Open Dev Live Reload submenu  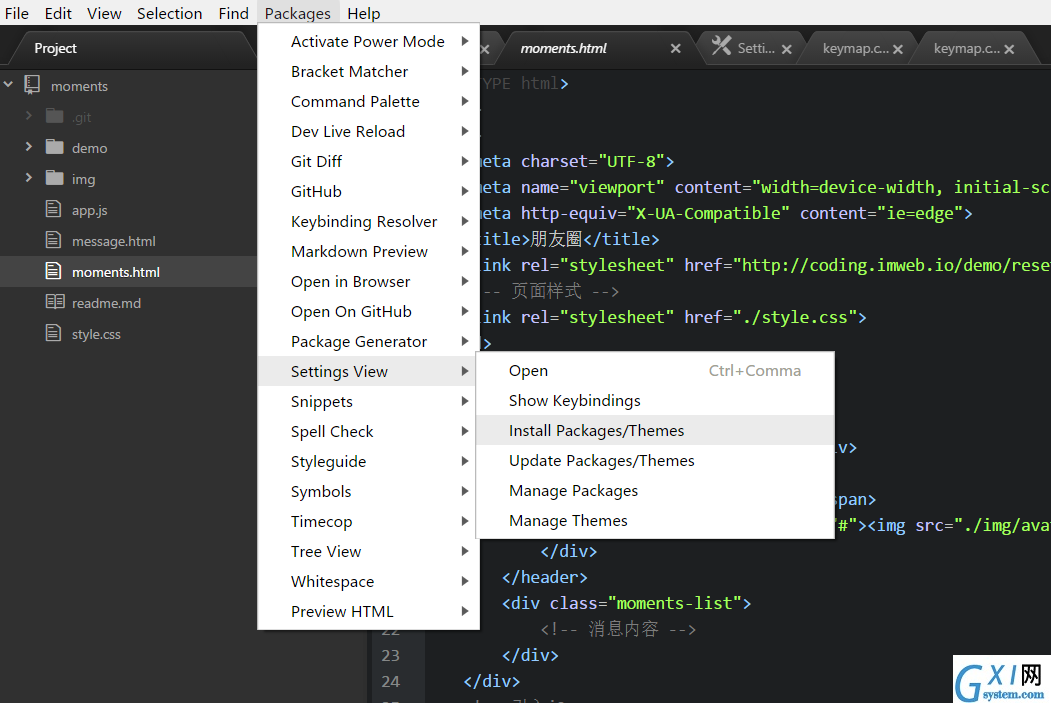click(x=368, y=131)
